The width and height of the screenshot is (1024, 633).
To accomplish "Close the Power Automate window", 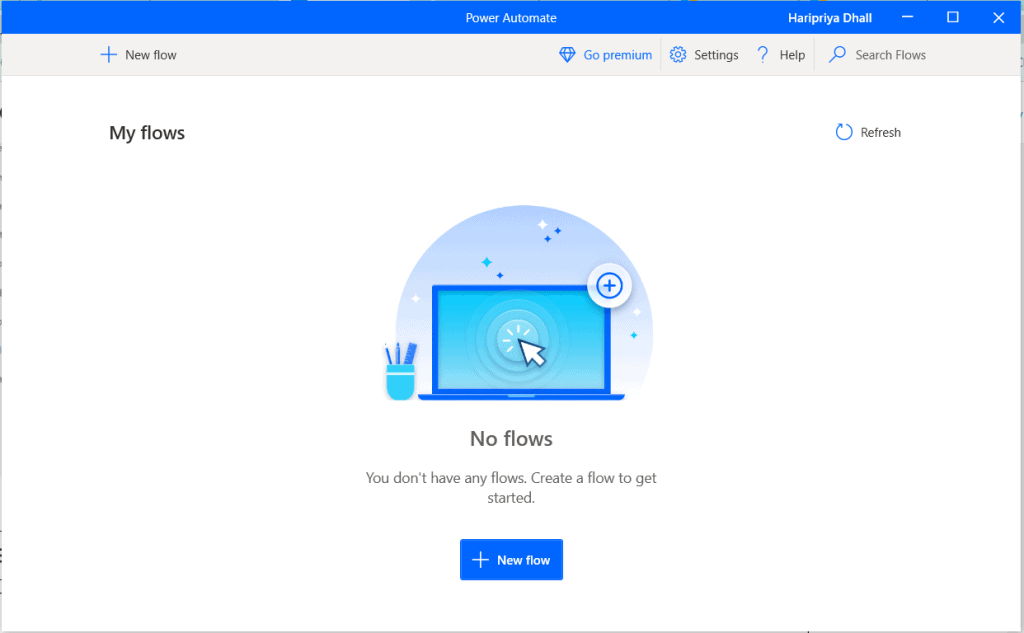I will click(x=999, y=18).
